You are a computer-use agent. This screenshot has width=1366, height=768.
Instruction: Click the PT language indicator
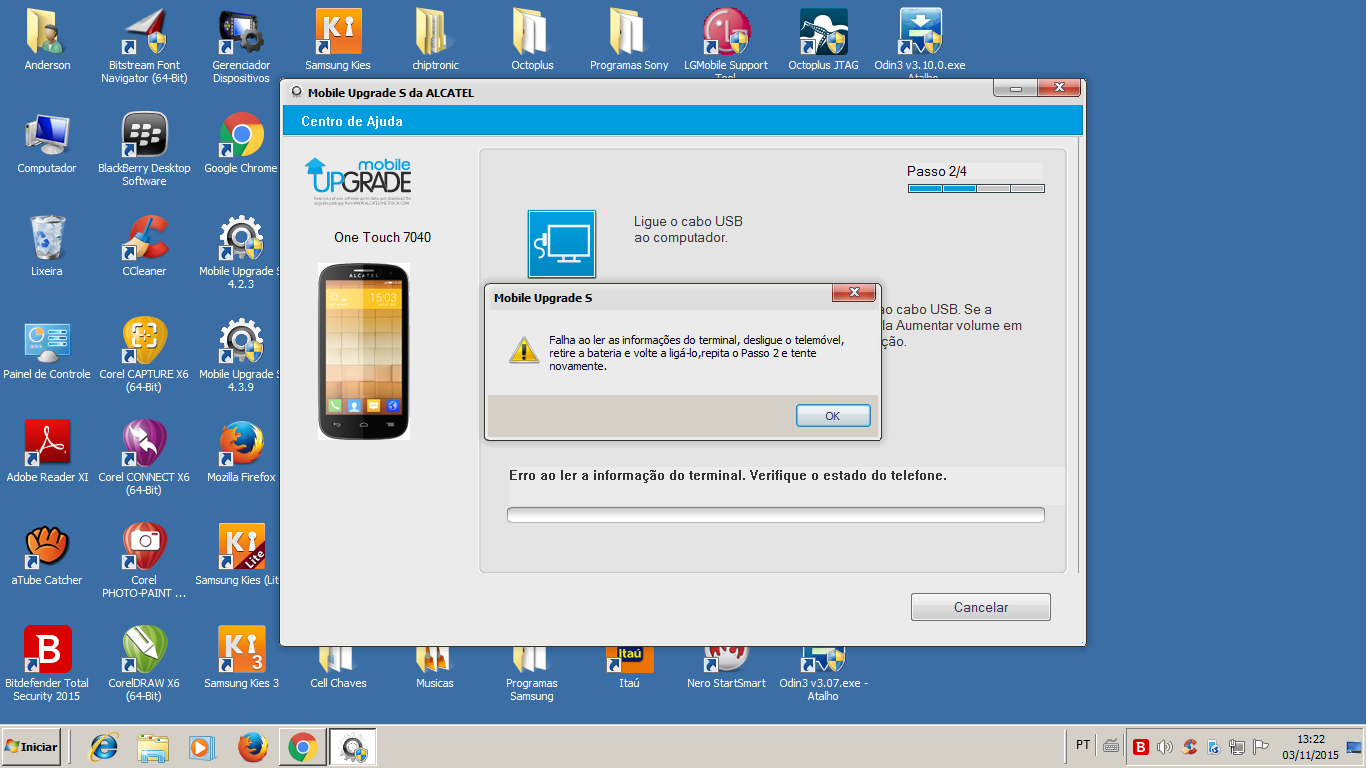[1083, 745]
